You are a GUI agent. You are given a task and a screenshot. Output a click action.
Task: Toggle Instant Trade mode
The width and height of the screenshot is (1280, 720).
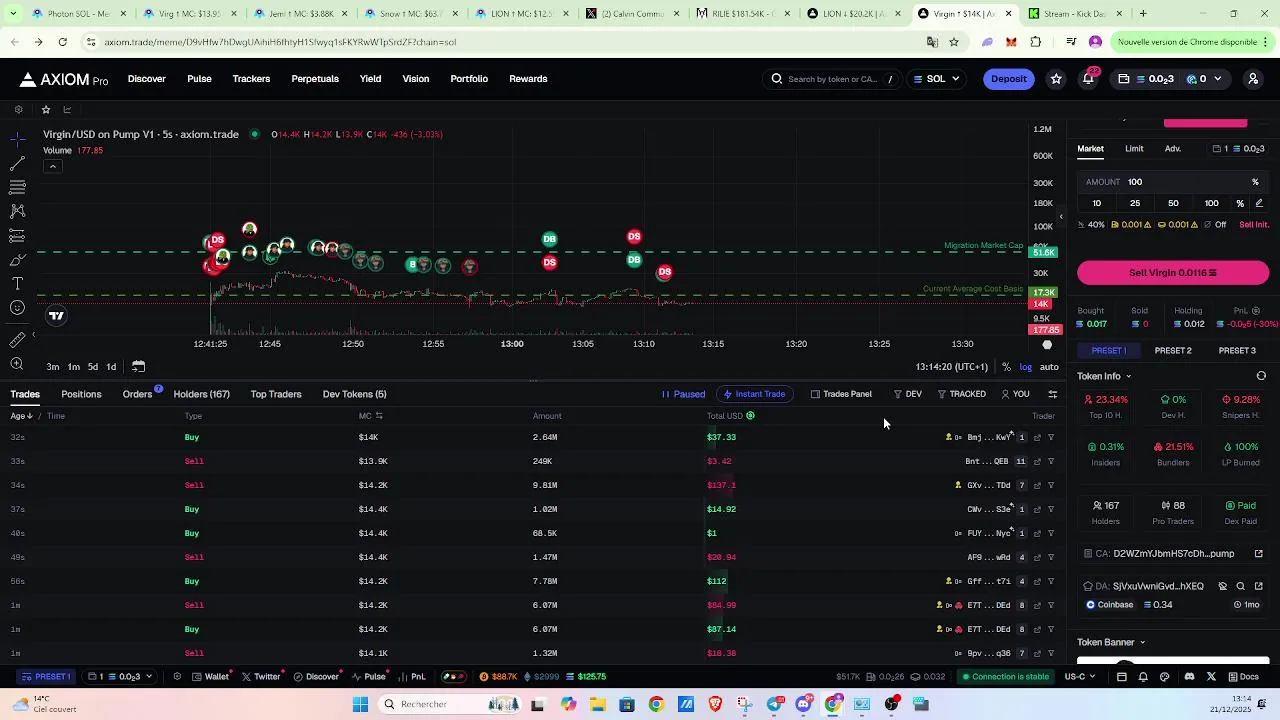[754, 394]
